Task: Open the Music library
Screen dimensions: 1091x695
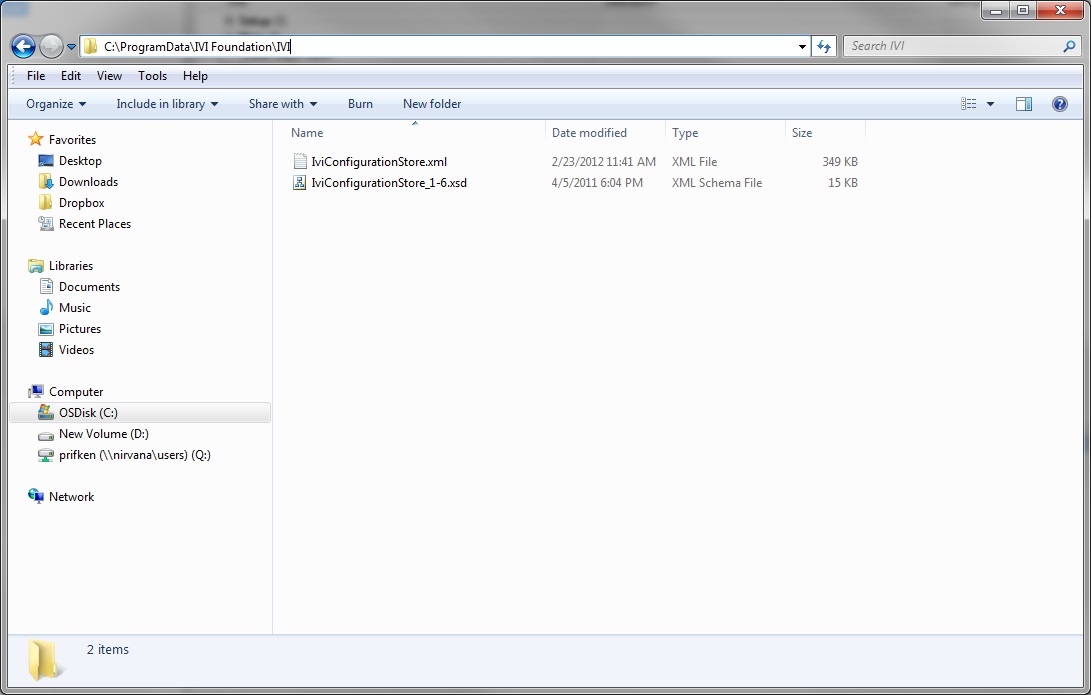Action: [x=74, y=307]
